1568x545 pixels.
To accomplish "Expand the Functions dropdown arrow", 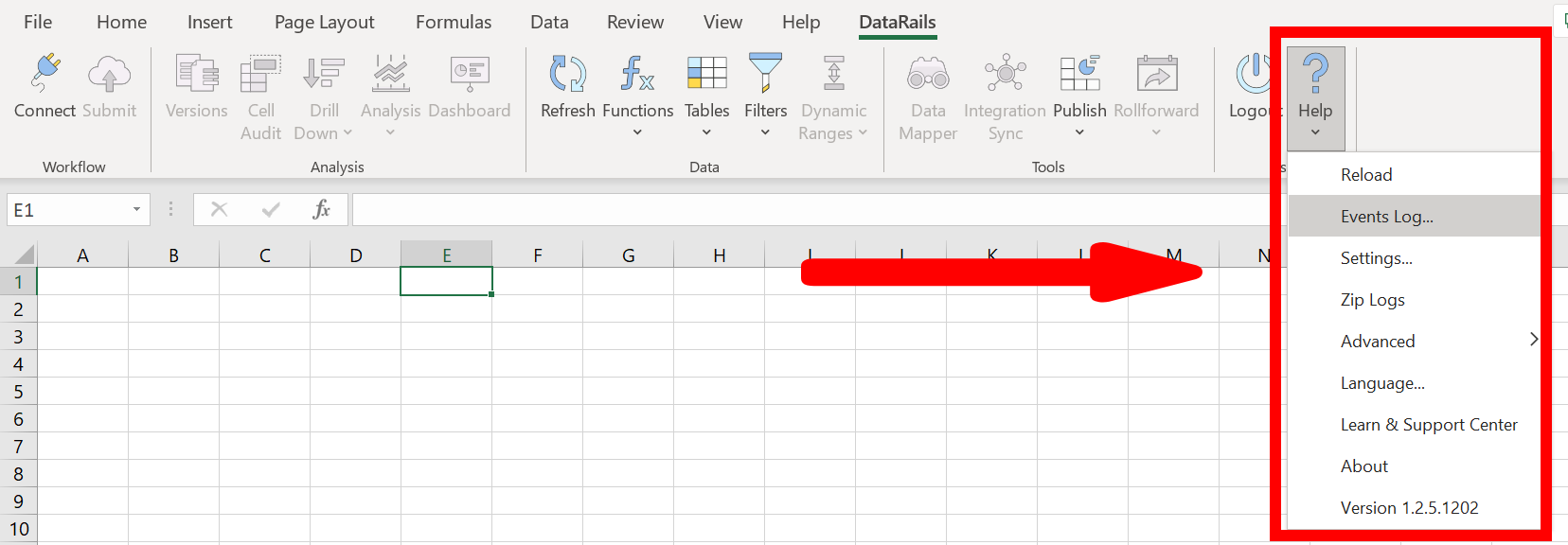I will (x=637, y=132).
